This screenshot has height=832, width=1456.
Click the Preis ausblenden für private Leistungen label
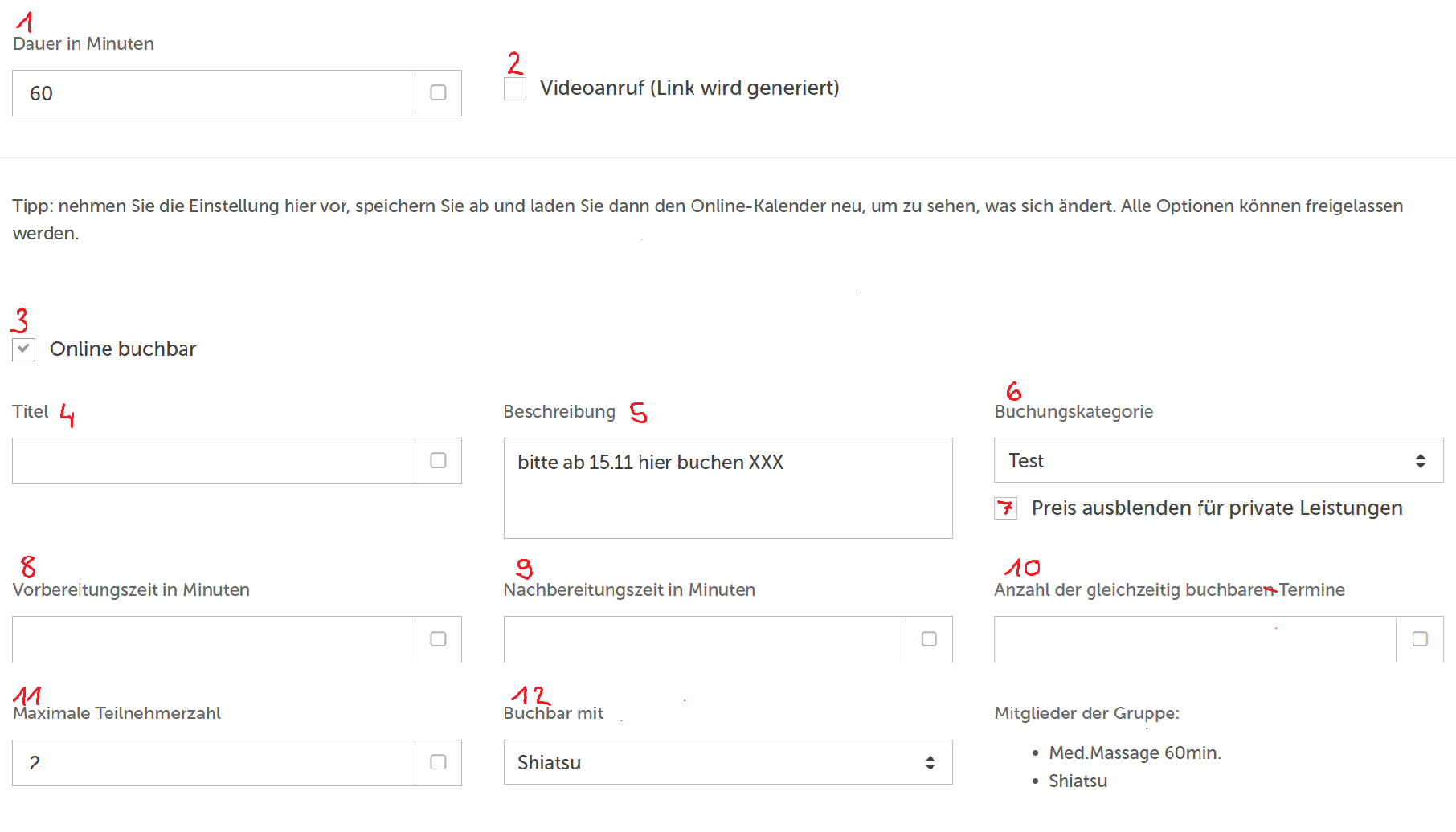click(1217, 508)
